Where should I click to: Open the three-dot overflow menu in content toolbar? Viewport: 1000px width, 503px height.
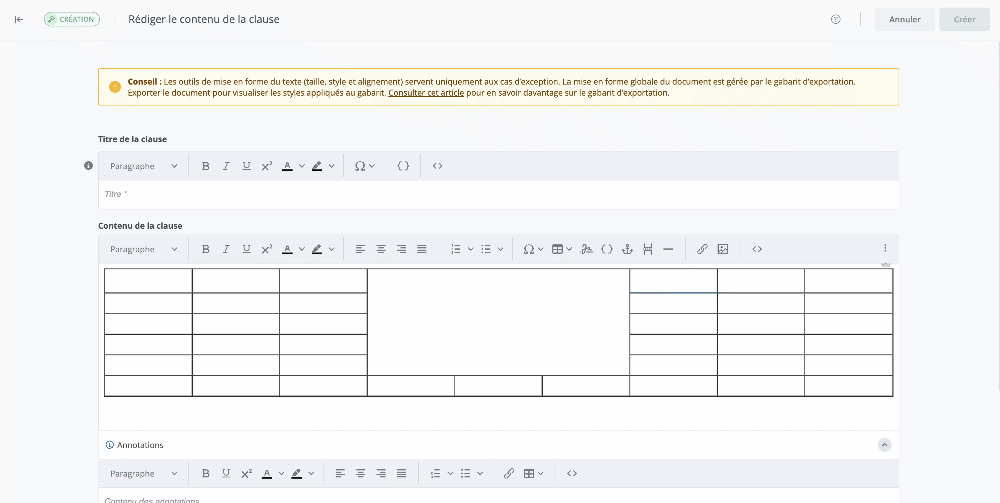click(x=885, y=249)
